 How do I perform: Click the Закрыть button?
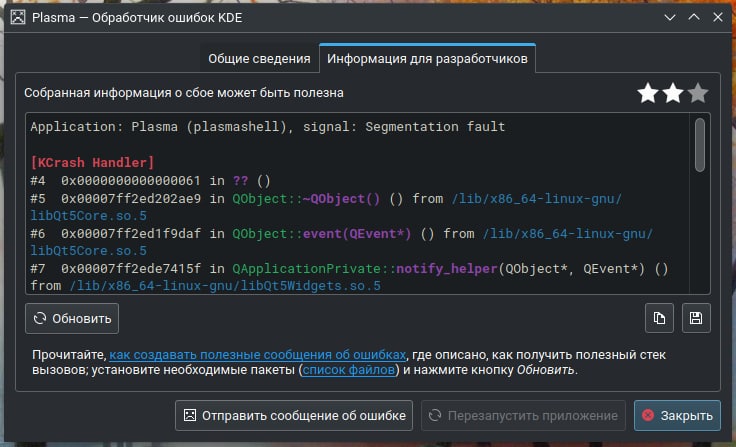click(677, 416)
